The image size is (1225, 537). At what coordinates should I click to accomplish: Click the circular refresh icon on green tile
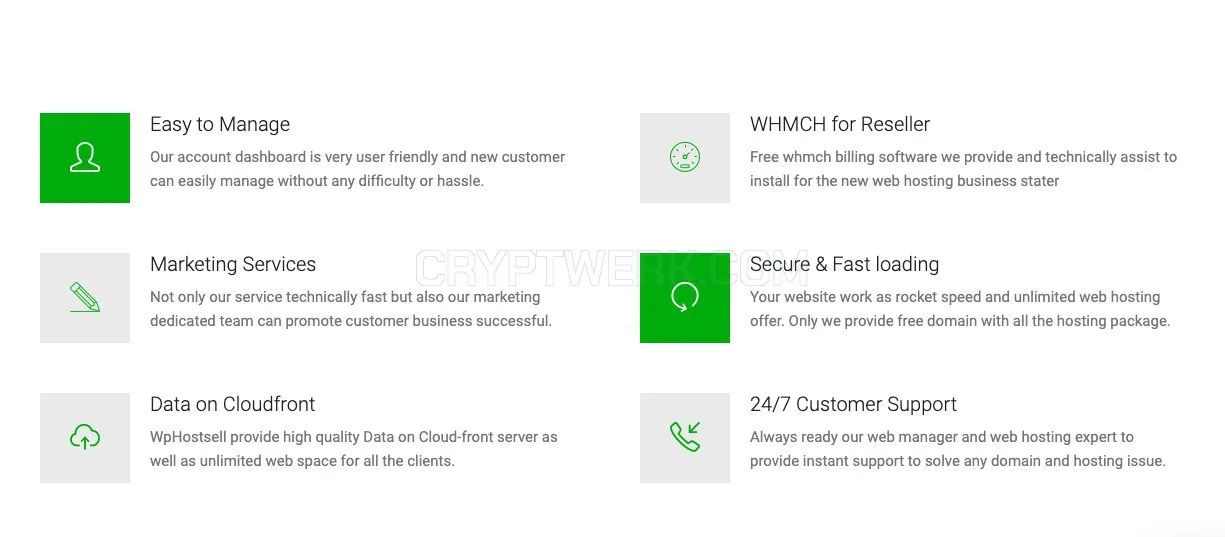685,297
